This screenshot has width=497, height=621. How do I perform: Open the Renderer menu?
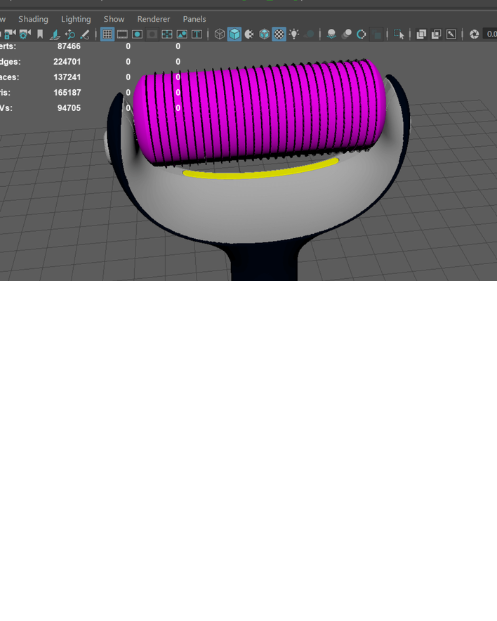coord(154,19)
